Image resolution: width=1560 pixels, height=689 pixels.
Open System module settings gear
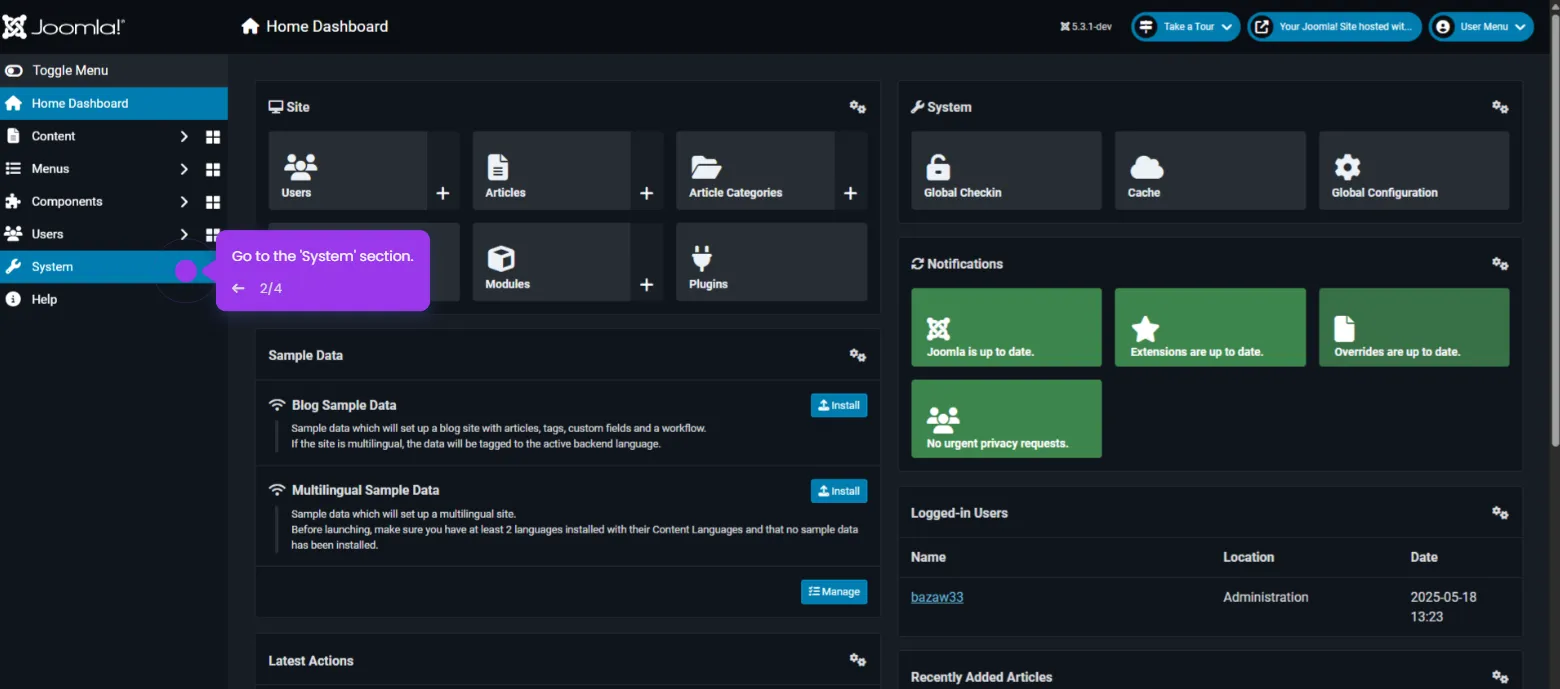(x=1500, y=107)
